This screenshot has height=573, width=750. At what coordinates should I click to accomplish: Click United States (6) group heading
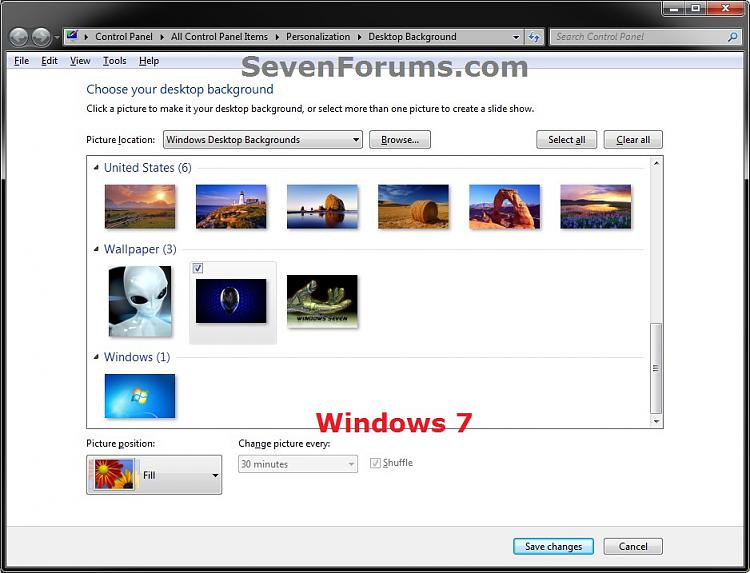147,167
